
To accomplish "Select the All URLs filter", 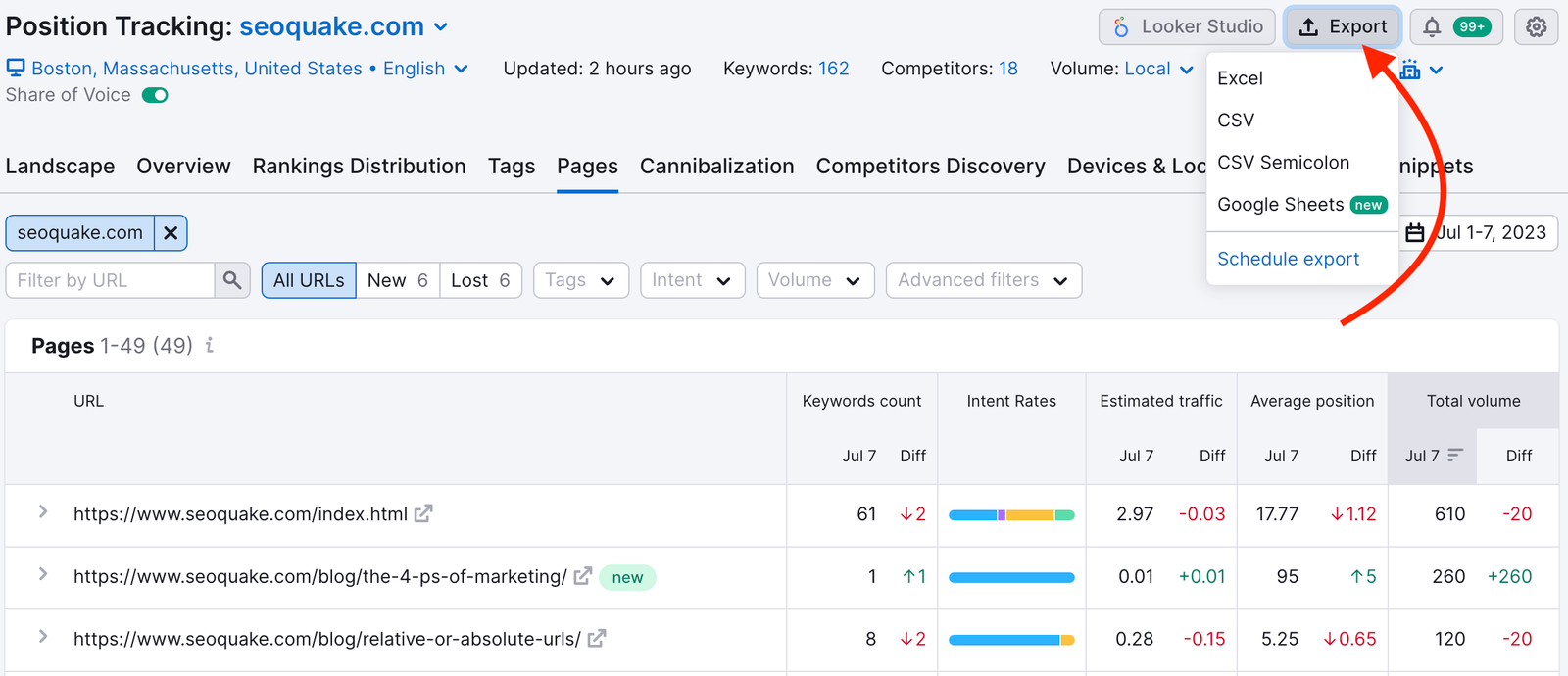I will 309,280.
